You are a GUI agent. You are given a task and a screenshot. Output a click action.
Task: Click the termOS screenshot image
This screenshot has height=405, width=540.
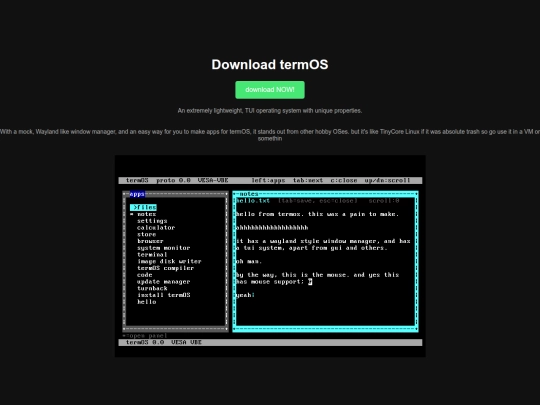270,256
